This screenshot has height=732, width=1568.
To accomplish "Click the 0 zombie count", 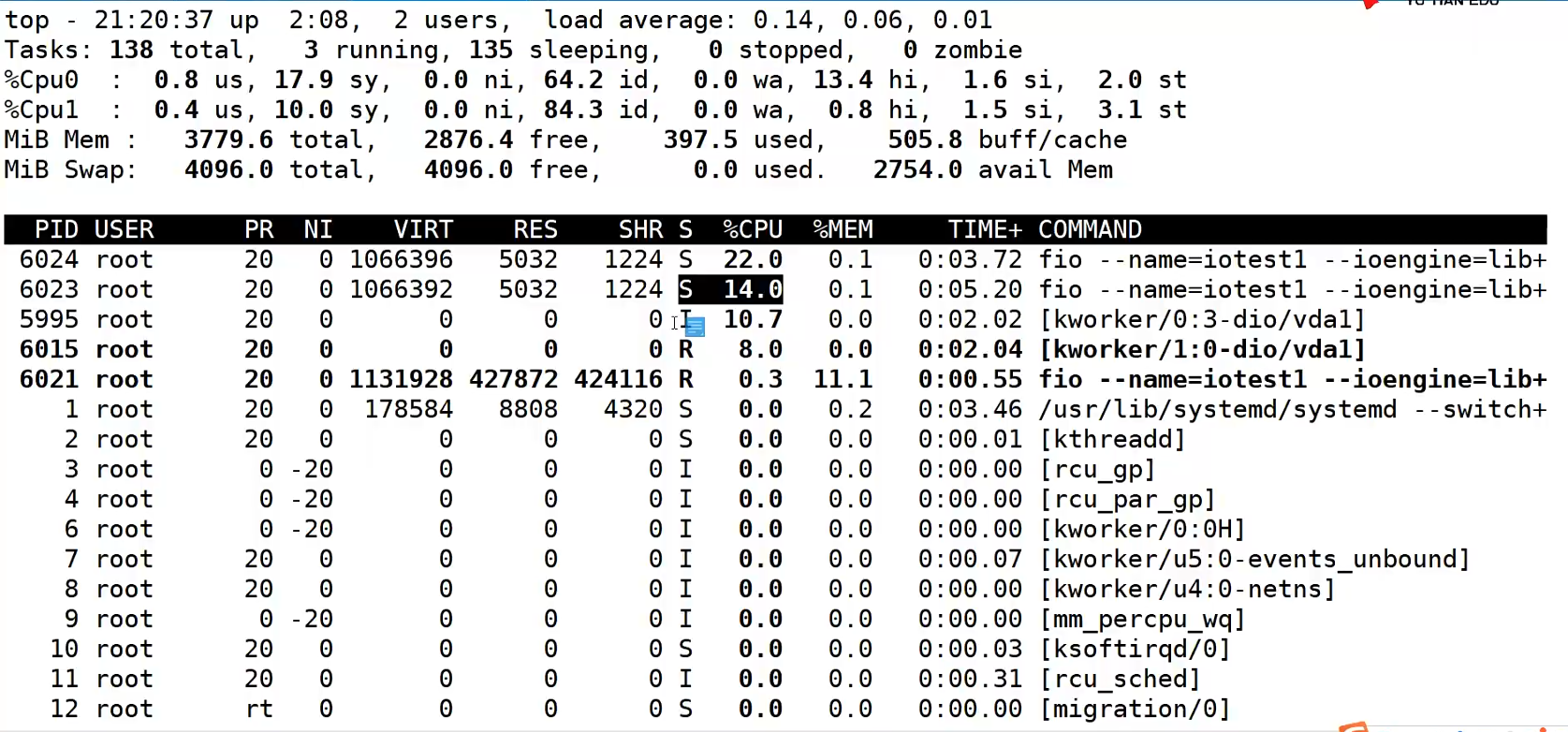I will click(962, 50).
